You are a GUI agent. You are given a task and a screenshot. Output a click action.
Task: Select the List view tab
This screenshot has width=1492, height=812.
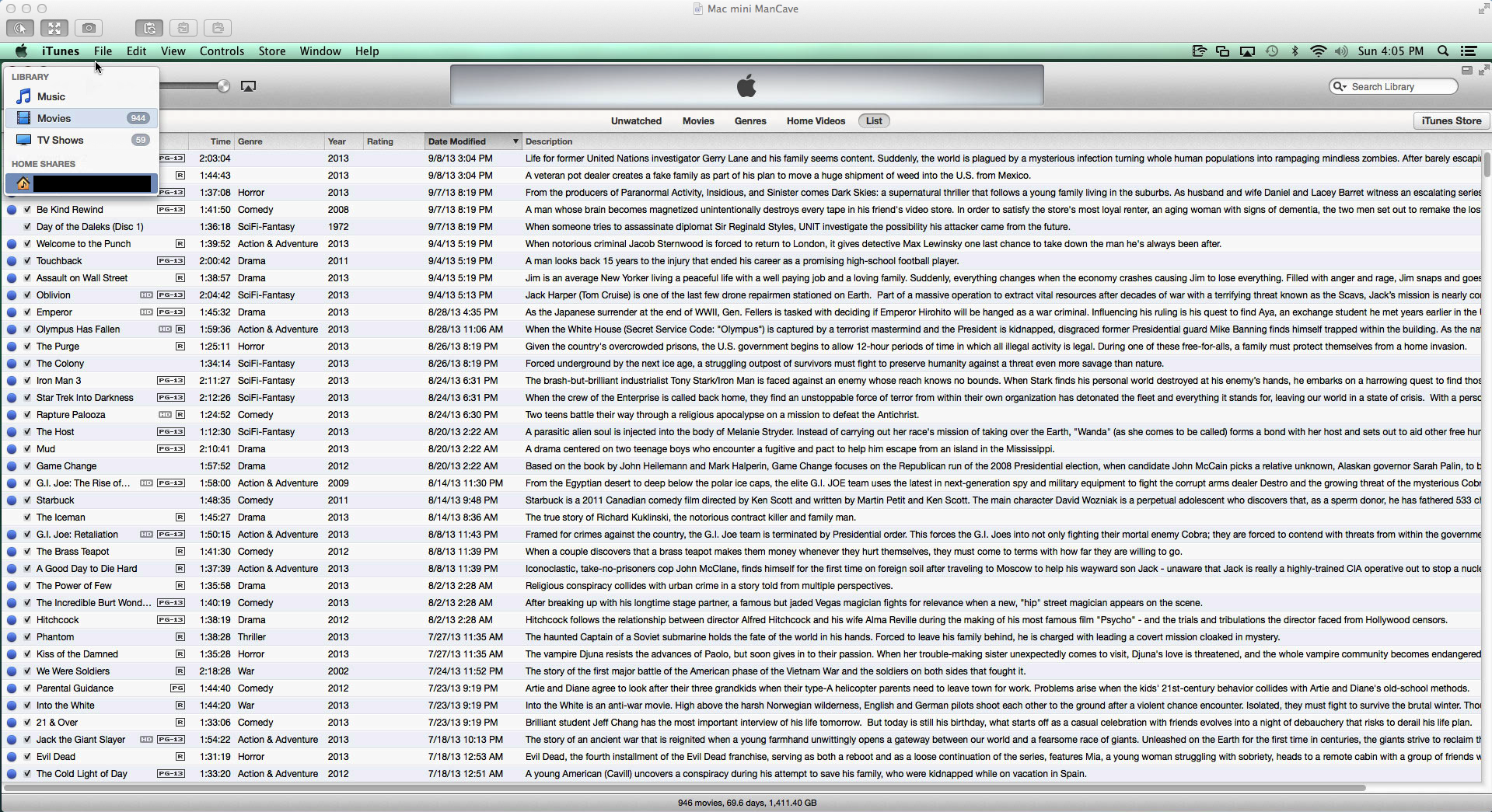(874, 121)
